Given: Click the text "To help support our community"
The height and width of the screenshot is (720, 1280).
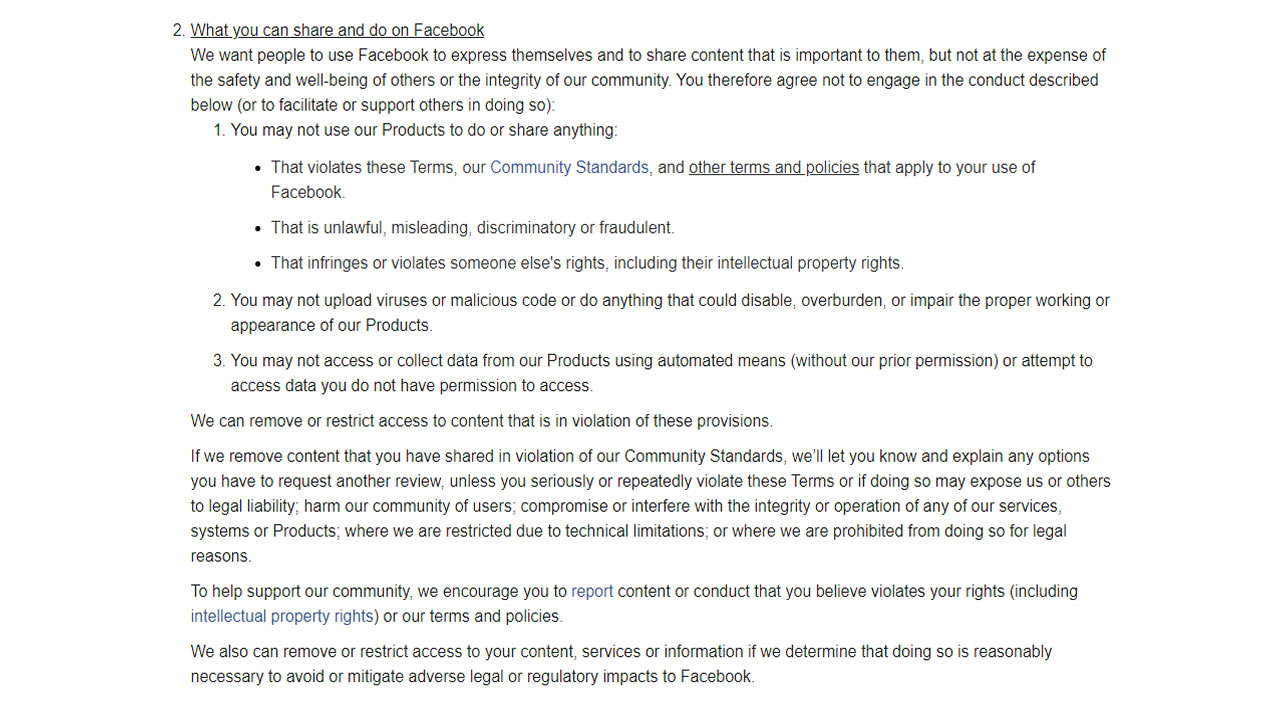Looking at the screenshot, I should coord(300,592).
